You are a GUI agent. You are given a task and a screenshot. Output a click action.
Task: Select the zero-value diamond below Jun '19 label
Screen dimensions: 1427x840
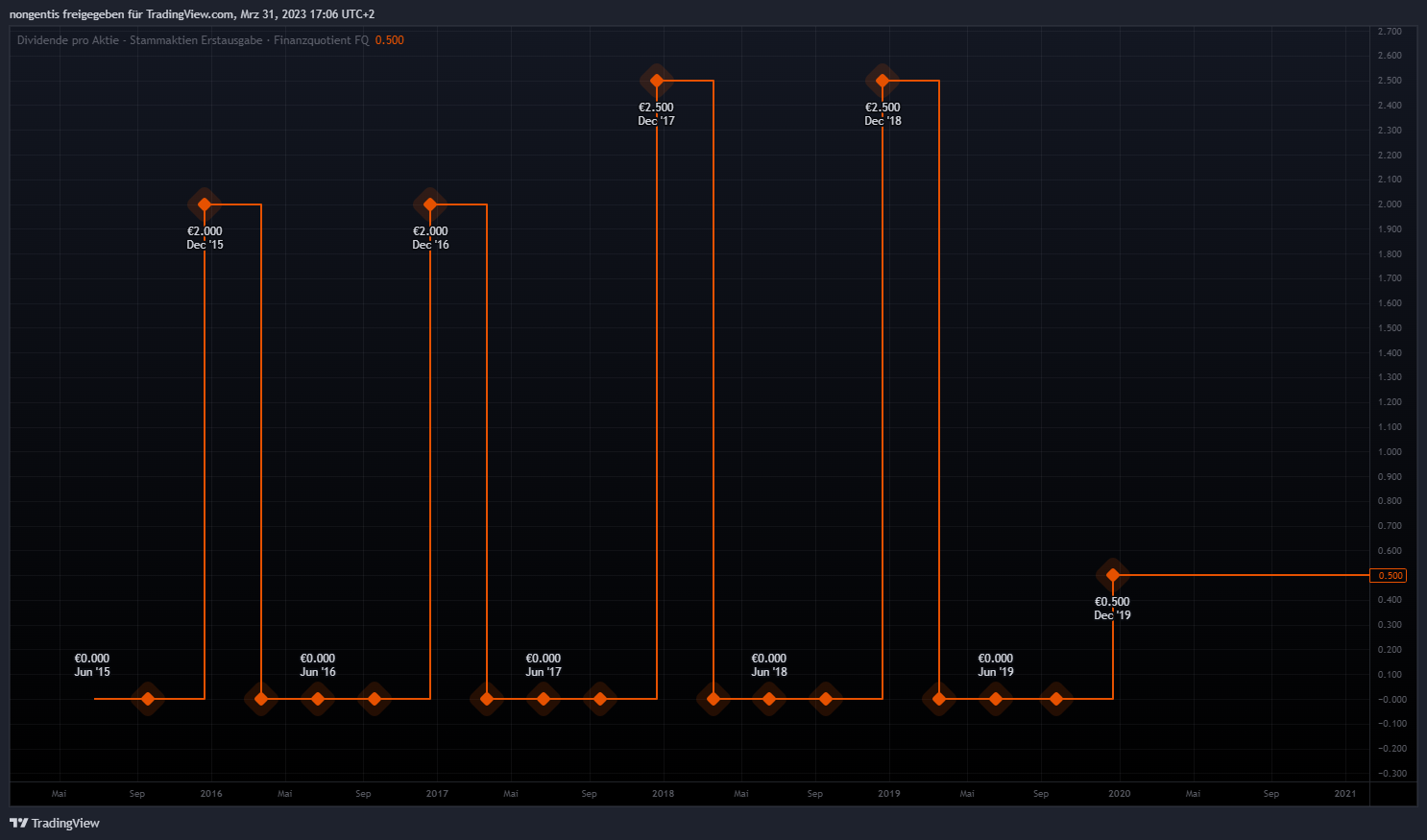pos(996,699)
